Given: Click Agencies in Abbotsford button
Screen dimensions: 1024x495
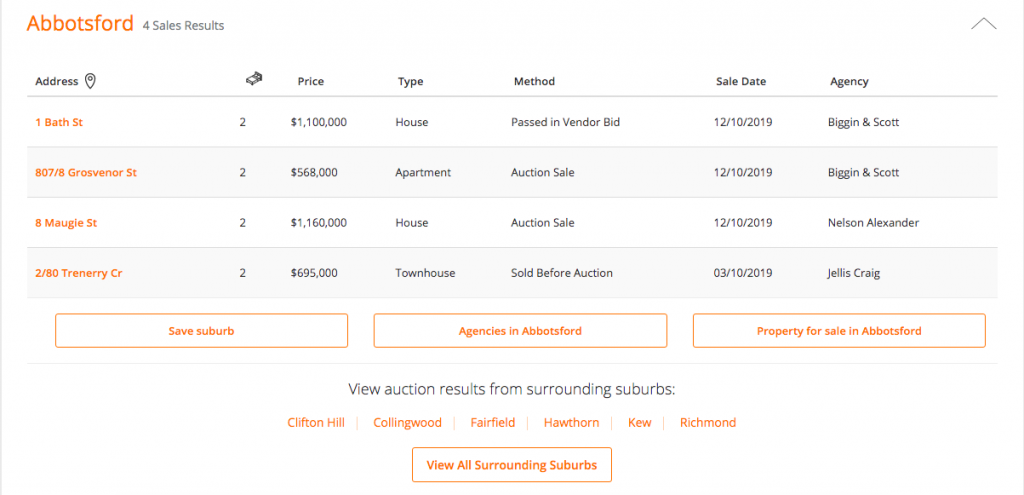Looking at the screenshot, I should point(520,330).
